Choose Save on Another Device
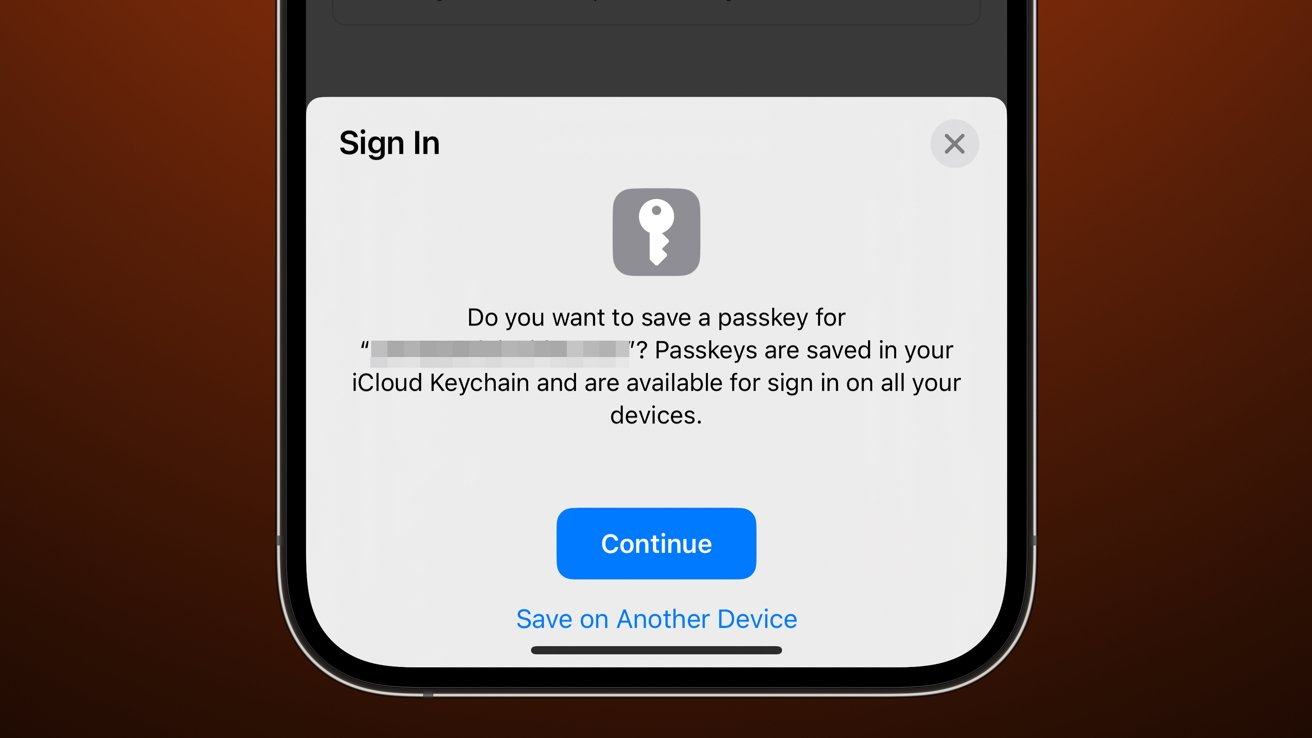The image size is (1312, 738). 656,619
